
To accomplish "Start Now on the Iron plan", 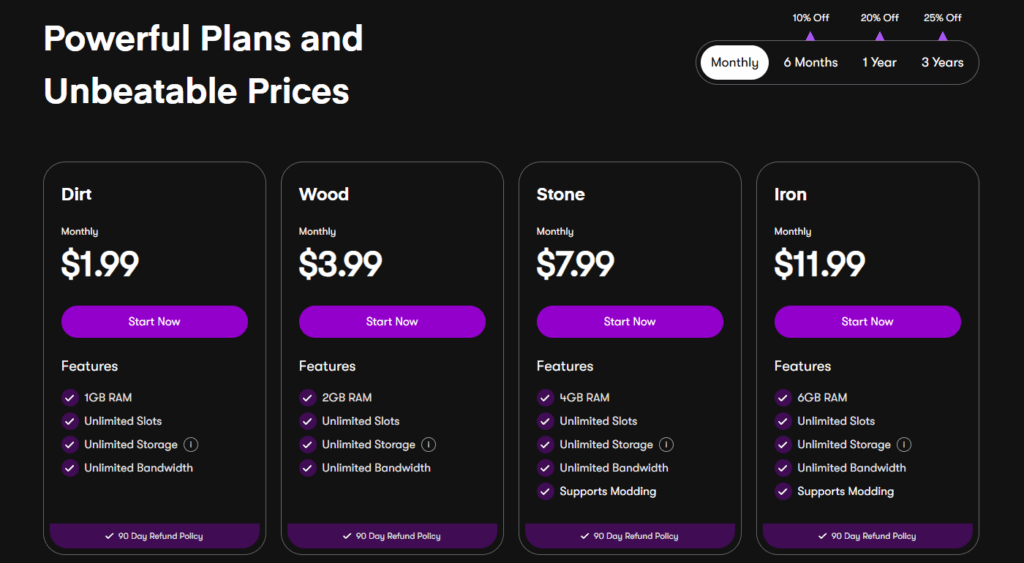I will point(868,322).
